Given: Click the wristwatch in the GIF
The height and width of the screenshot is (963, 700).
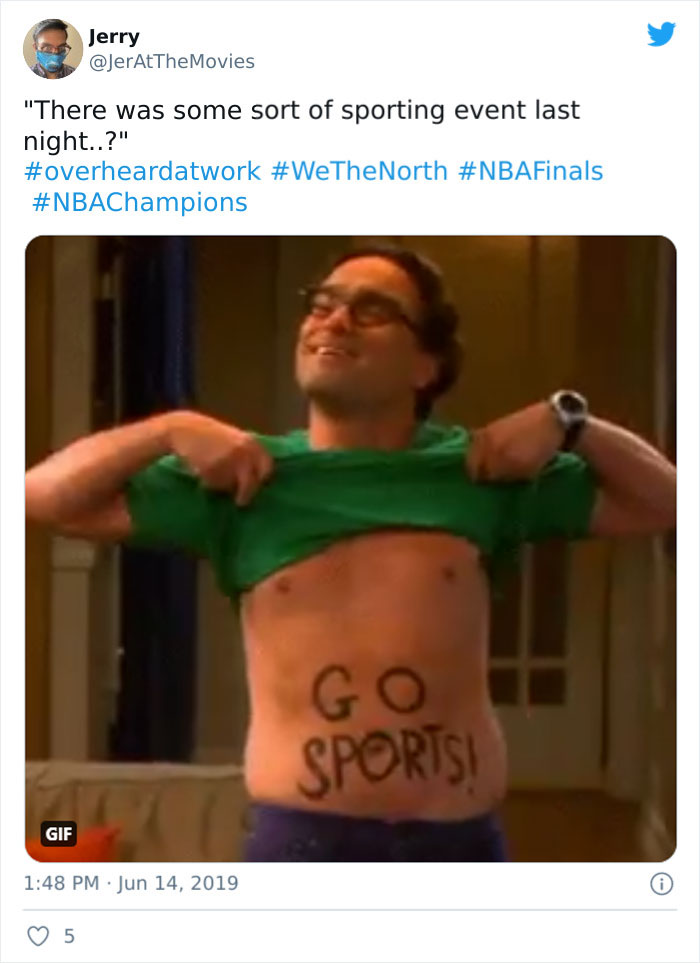Looking at the screenshot, I should tap(569, 416).
